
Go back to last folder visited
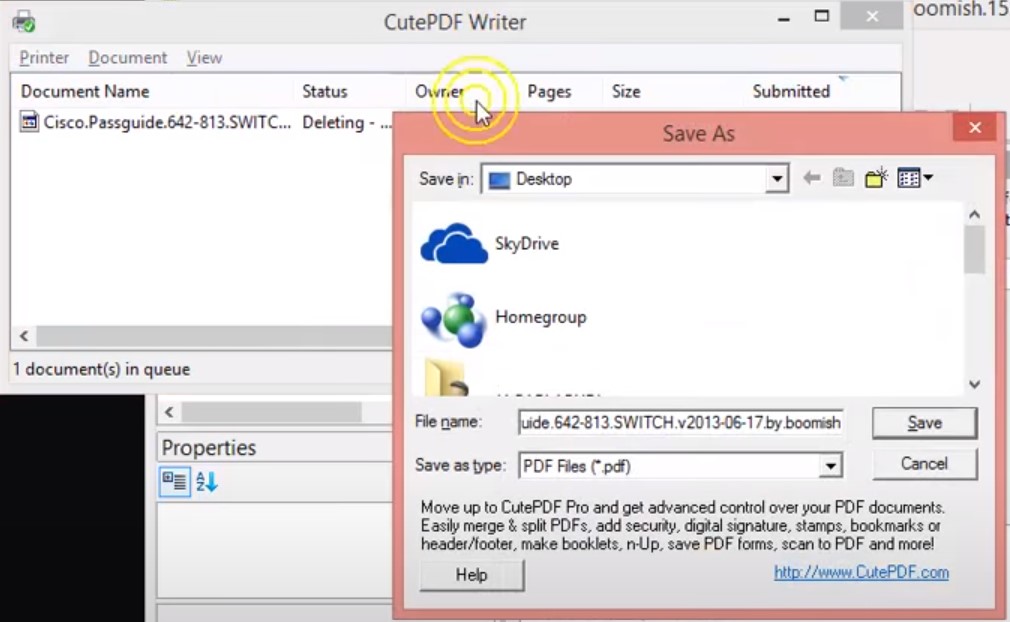point(812,178)
